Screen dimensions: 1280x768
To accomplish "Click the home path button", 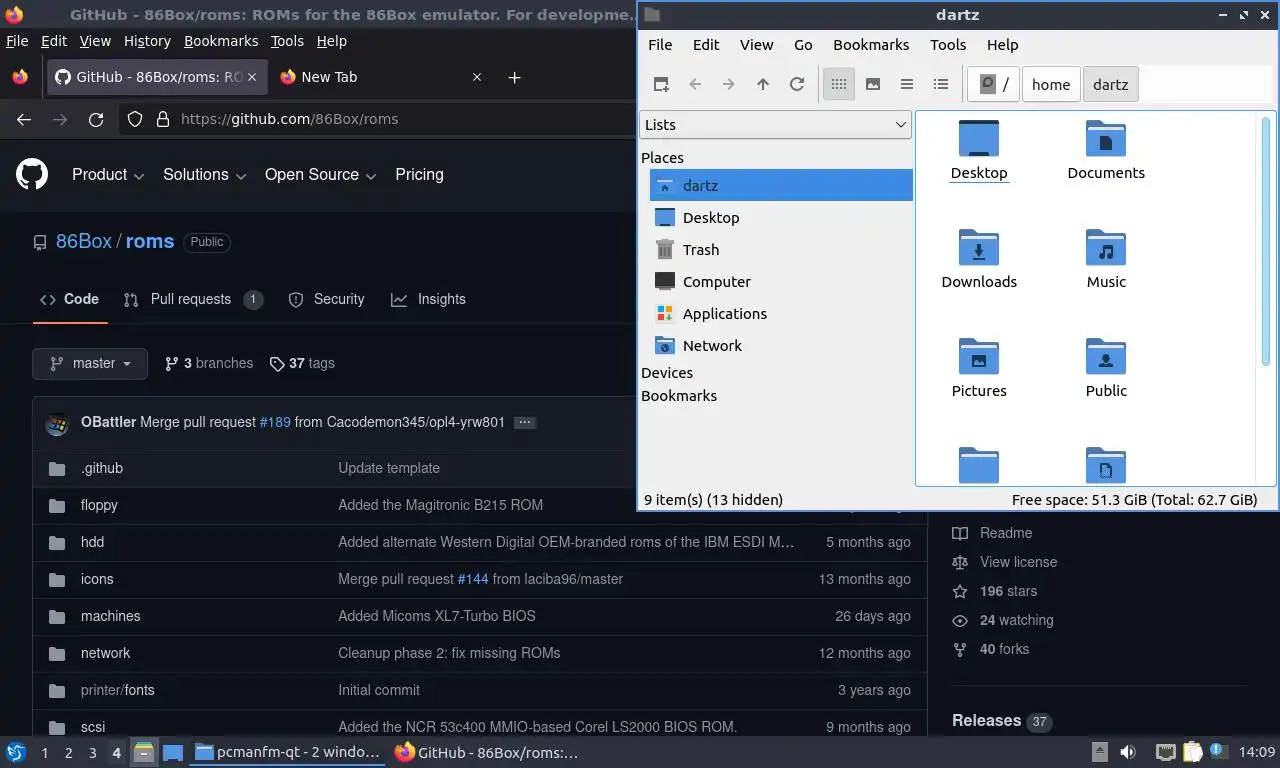I will pos(1051,85).
